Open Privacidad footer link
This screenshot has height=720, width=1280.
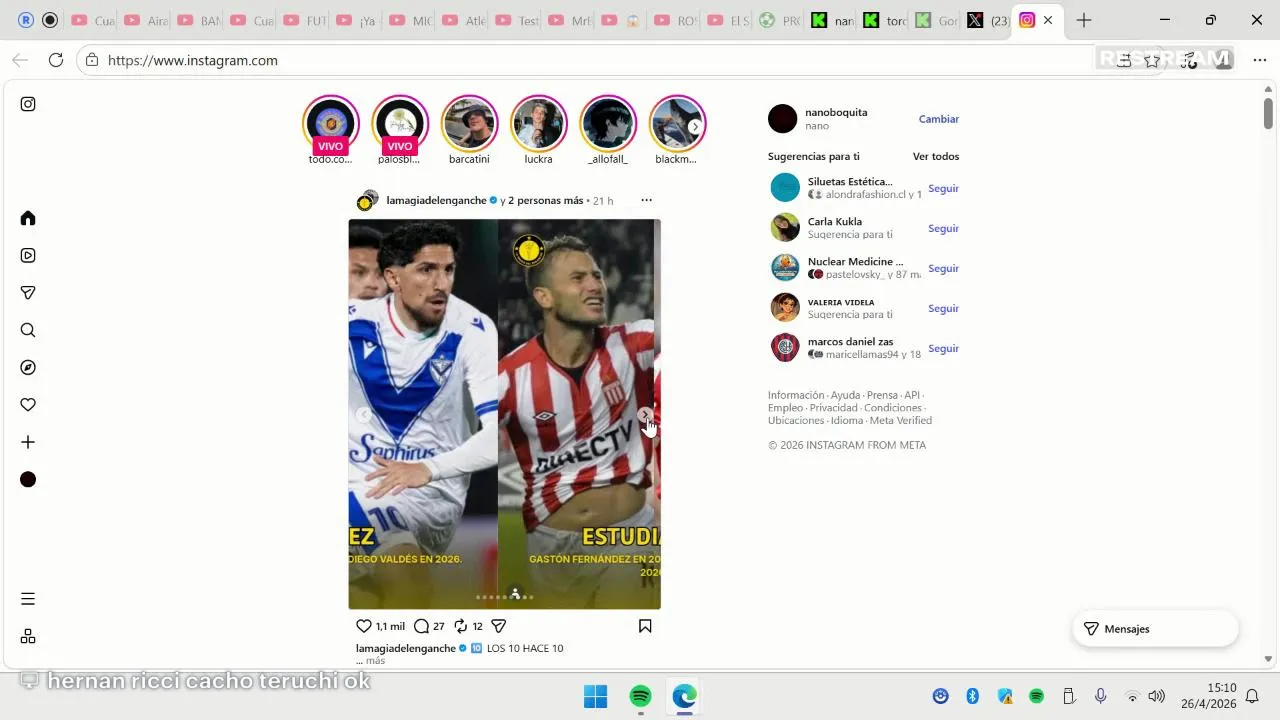point(834,408)
